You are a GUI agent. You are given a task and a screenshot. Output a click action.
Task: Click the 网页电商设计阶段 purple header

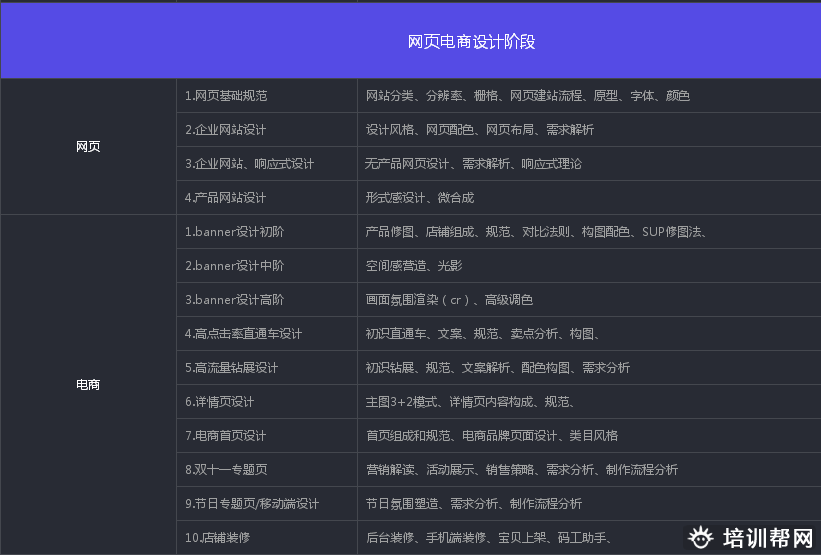point(471,42)
